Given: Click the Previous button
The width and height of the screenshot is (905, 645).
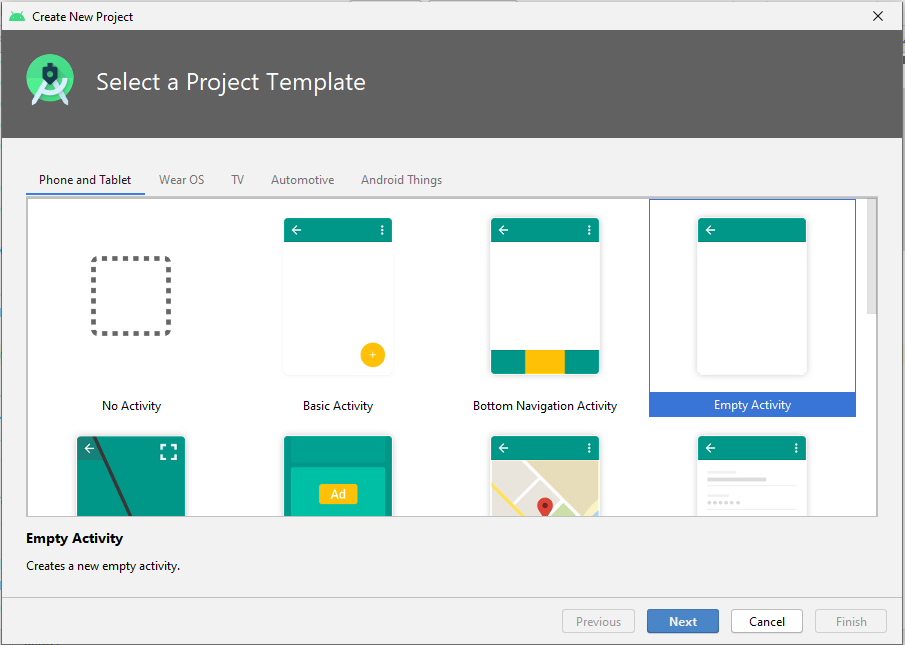Looking at the screenshot, I should pos(598,621).
